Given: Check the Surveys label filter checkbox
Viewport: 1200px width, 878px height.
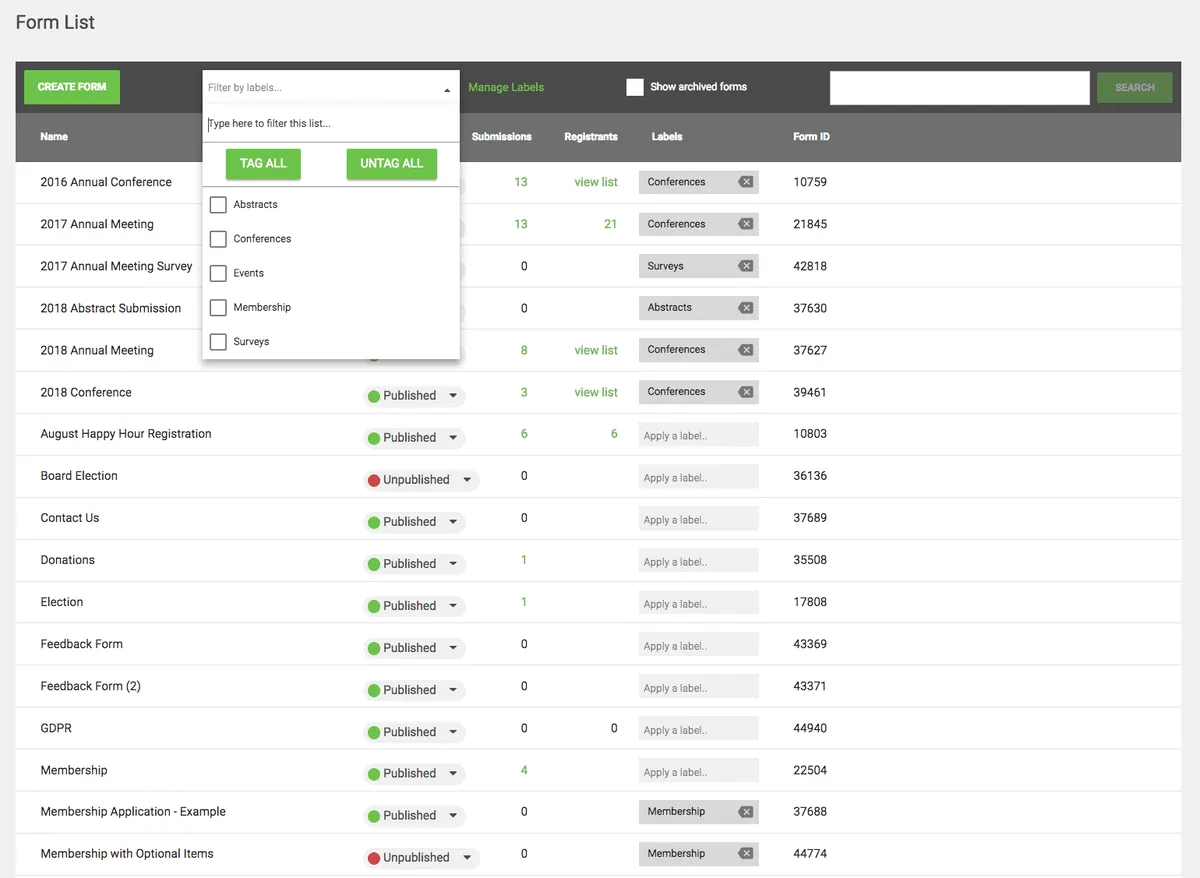Looking at the screenshot, I should coord(218,342).
